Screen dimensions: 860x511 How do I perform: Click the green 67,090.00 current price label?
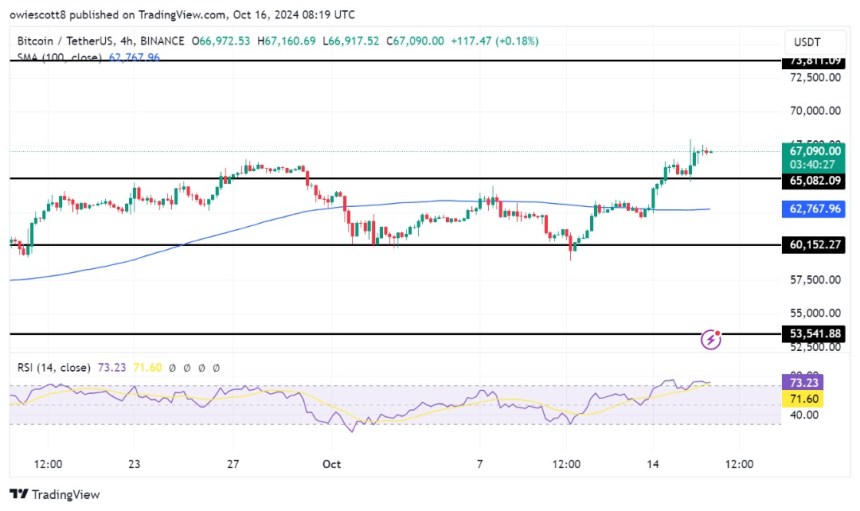814,151
